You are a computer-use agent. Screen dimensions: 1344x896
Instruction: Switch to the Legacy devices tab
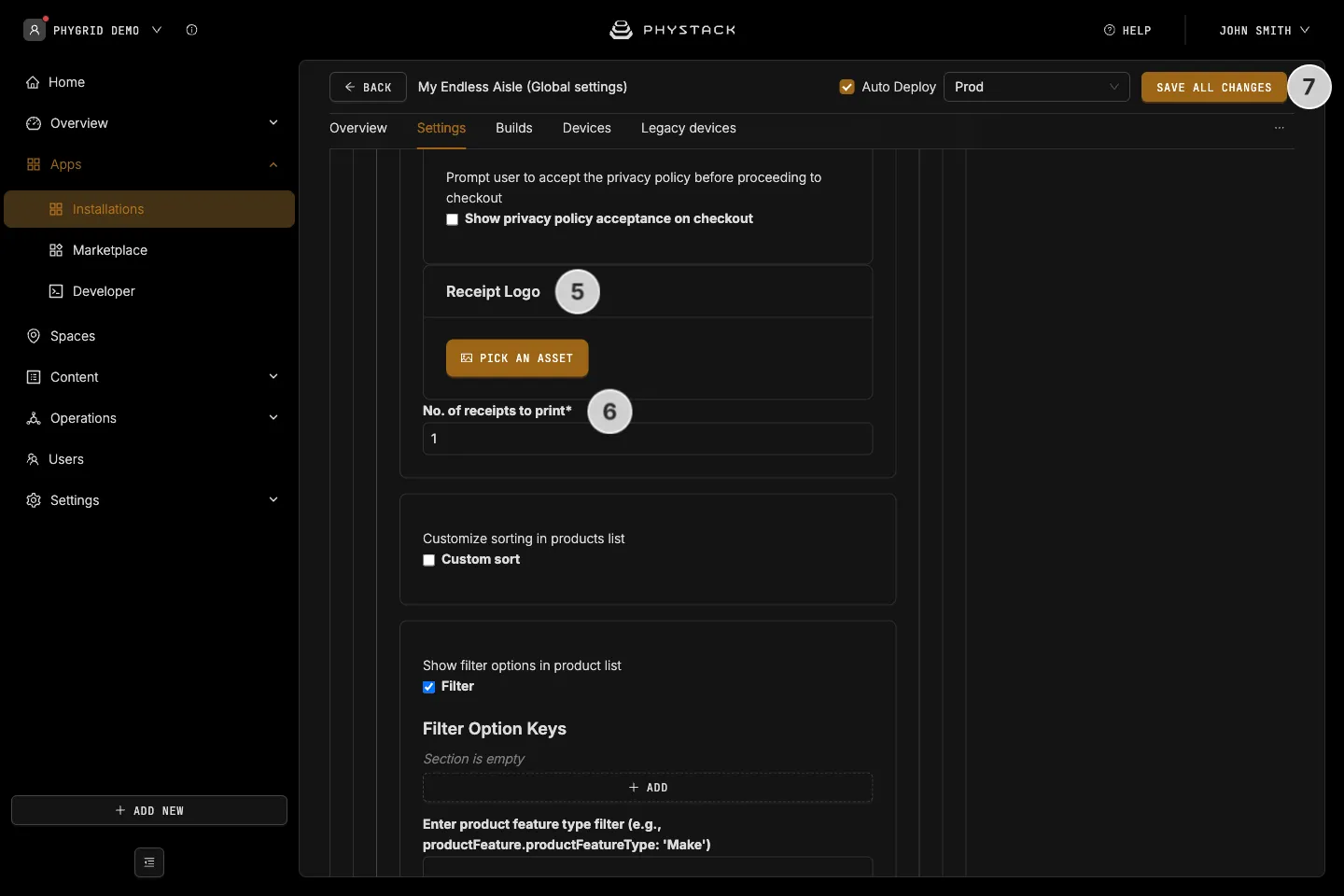tap(689, 128)
